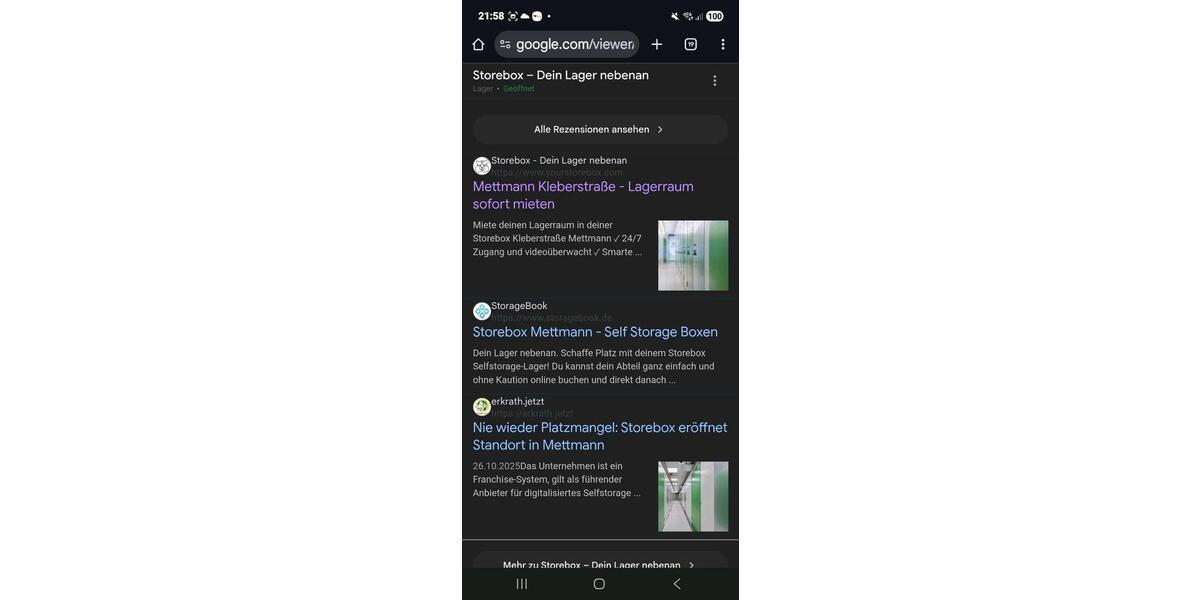The height and width of the screenshot is (600, 1200).
Task: Click the StorageBook favicon icon
Action: pyautogui.click(x=482, y=311)
